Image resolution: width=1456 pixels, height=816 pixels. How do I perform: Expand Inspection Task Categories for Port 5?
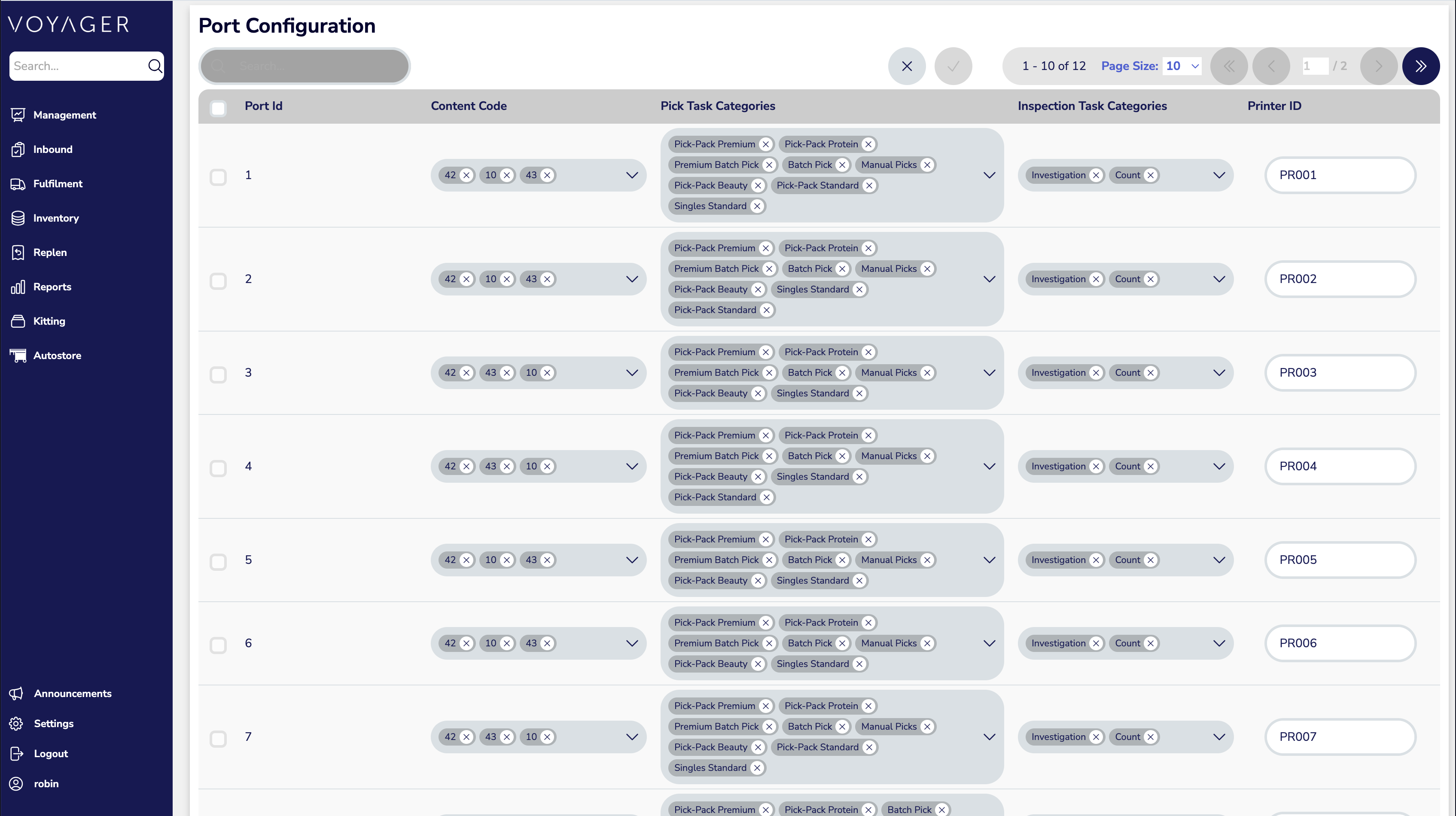click(x=1219, y=560)
